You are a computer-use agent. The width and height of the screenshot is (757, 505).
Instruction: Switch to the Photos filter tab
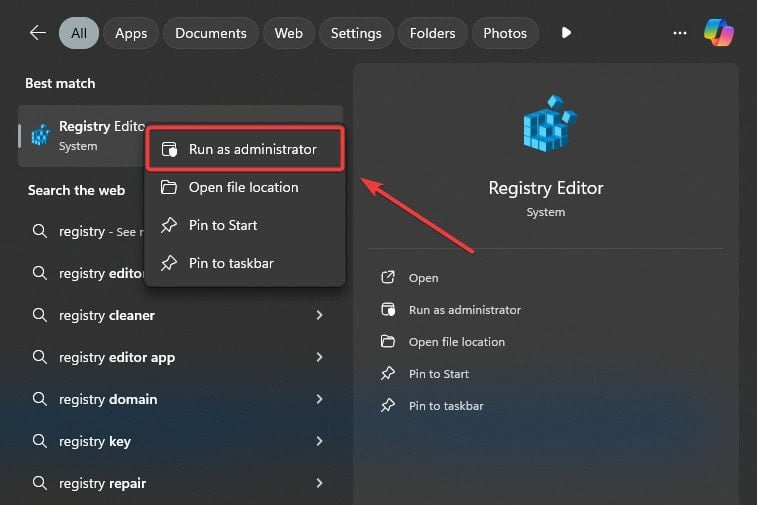pos(505,33)
